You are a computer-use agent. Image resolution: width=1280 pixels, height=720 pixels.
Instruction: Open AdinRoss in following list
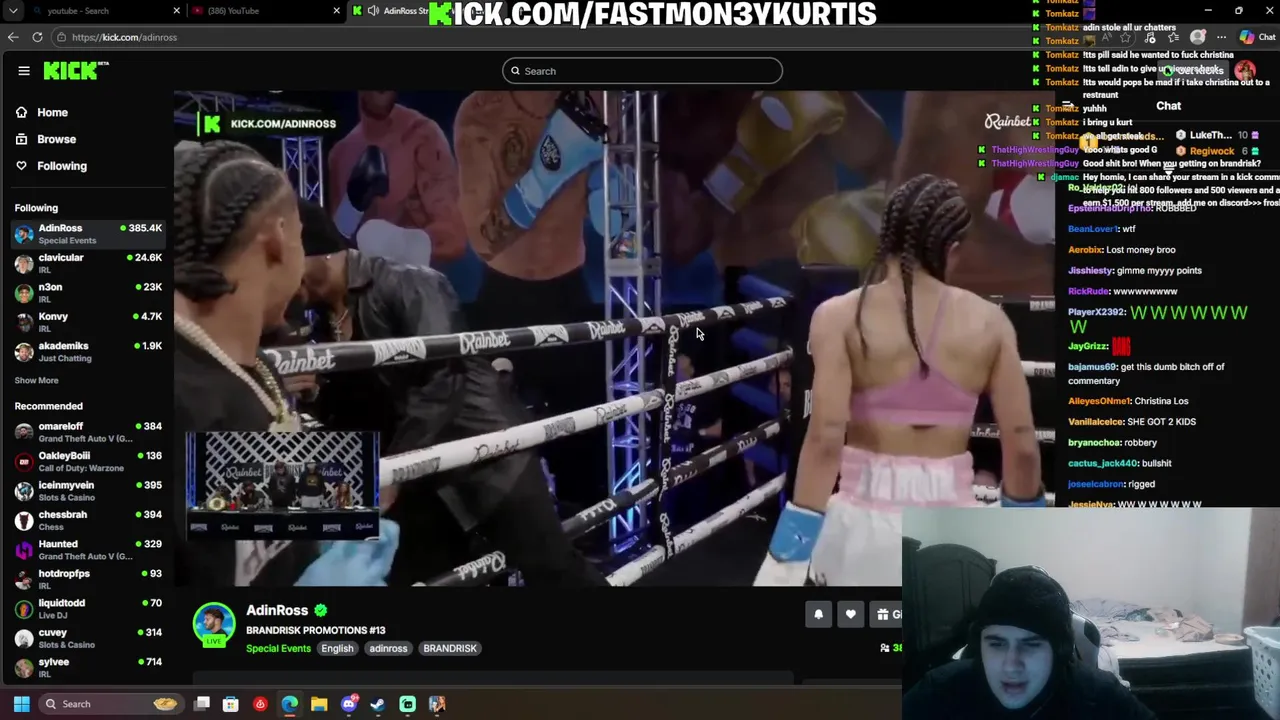tap(88, 234)
